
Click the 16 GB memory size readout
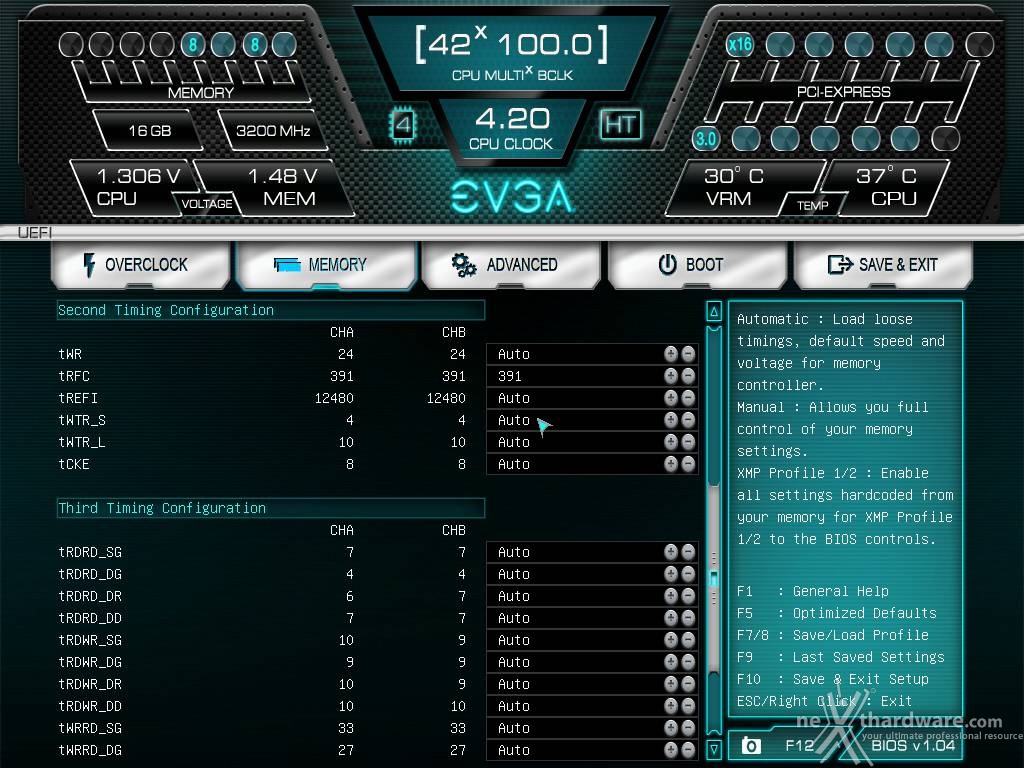coord(150,131)
